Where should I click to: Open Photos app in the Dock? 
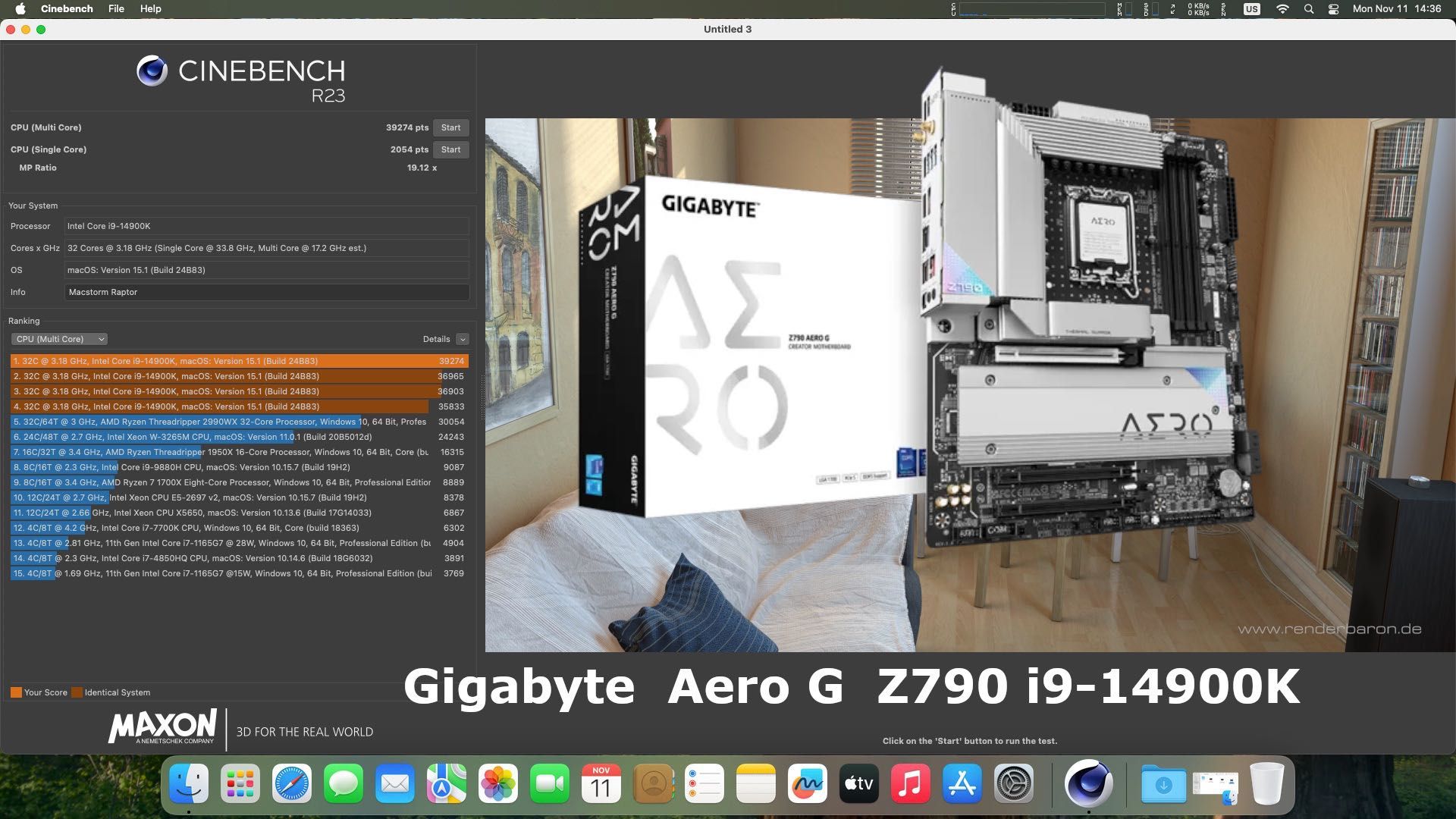498,783
